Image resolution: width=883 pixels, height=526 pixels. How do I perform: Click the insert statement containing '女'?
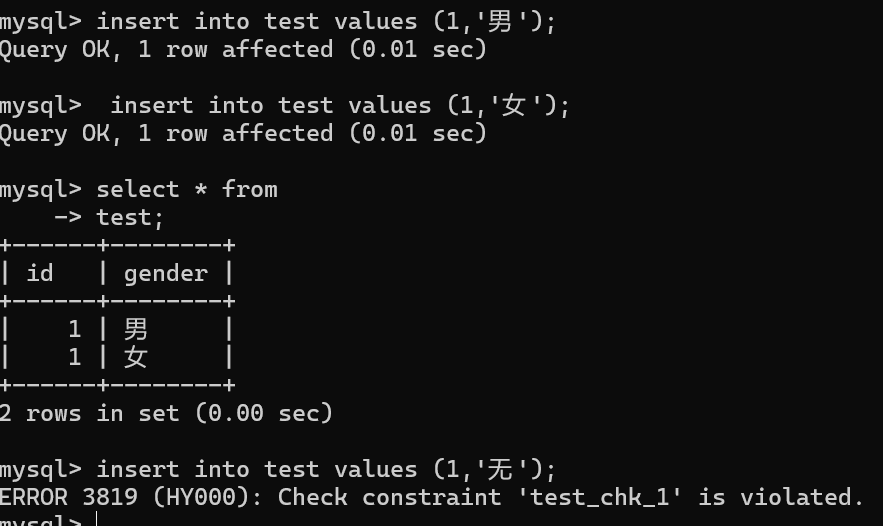(x=340, y=105)
